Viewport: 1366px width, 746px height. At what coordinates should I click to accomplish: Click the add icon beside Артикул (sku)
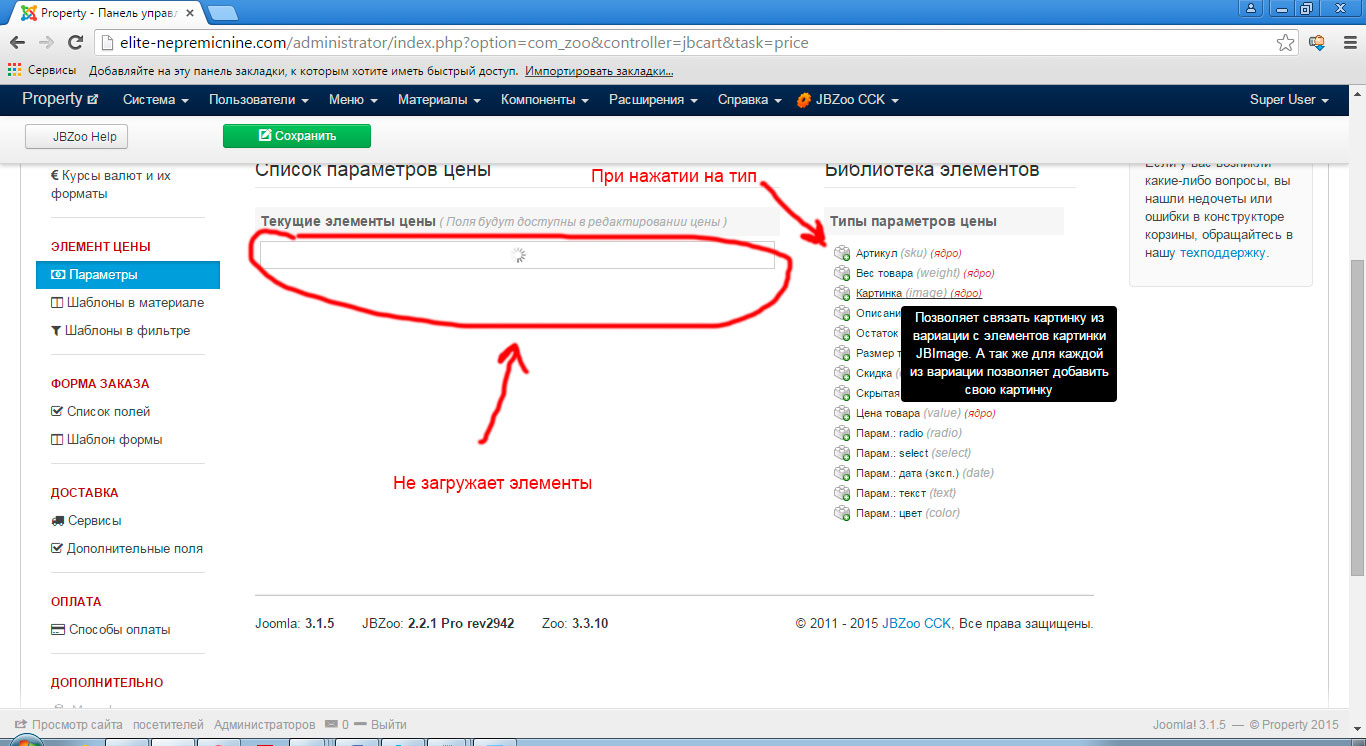tap(842, 253)
